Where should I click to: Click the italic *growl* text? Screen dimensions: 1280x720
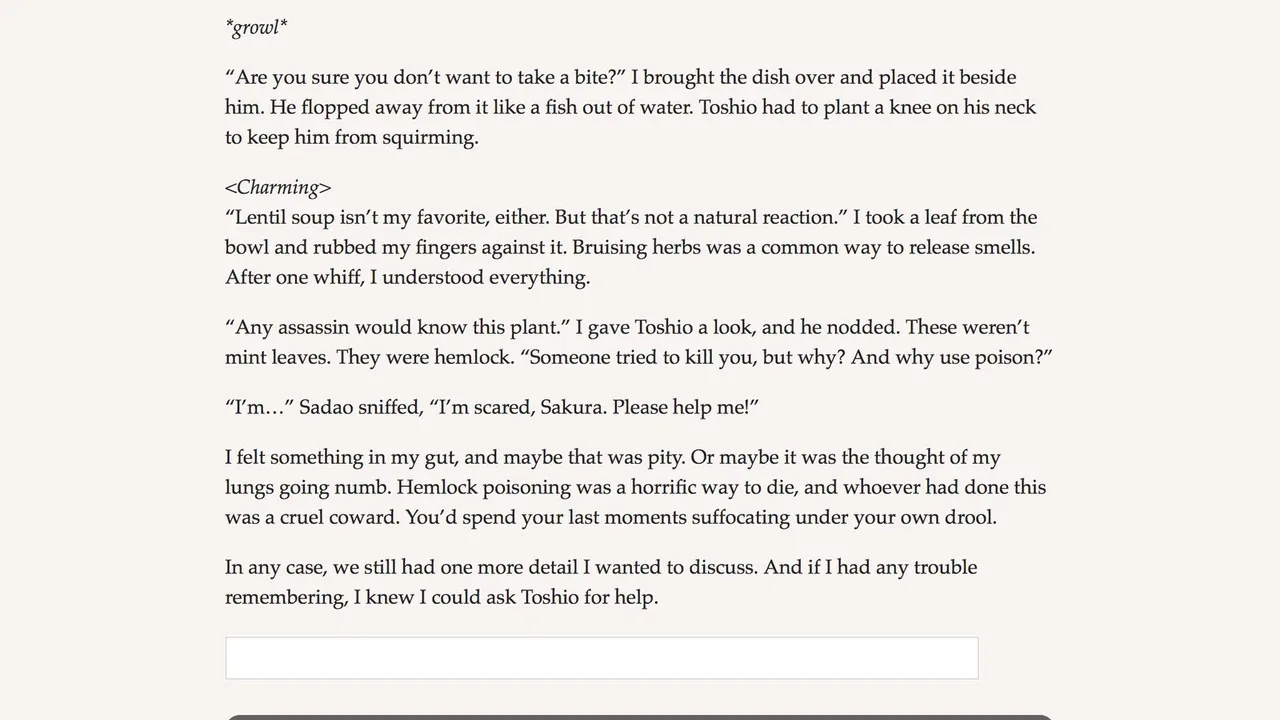257,28
